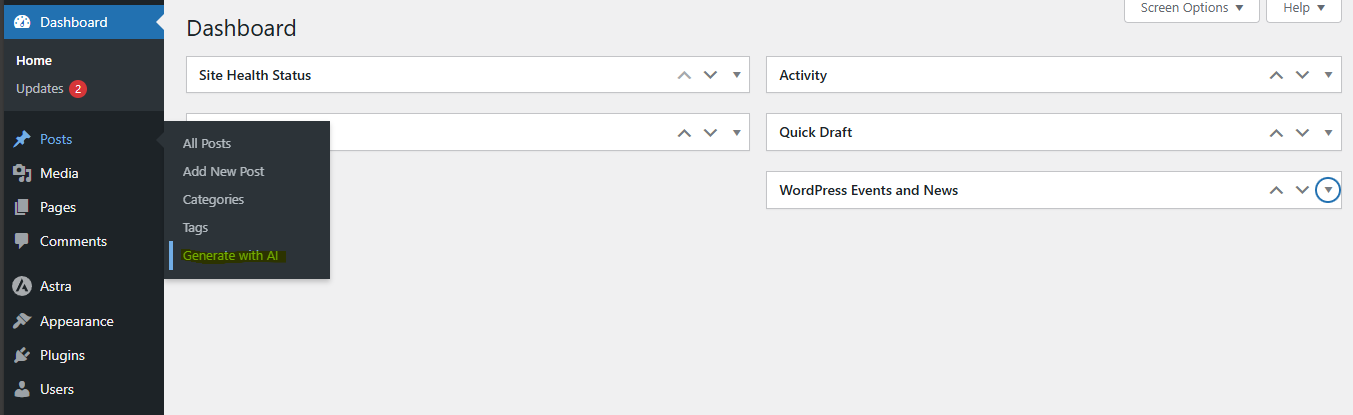Open the Dashboard menu item

point(82,22)
